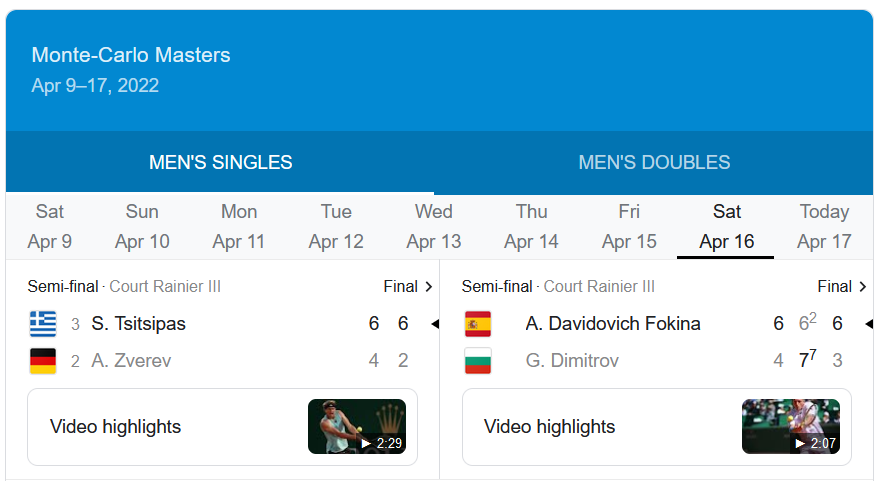Pick Mon Apr 11 from date row

[x=238, y=226]
